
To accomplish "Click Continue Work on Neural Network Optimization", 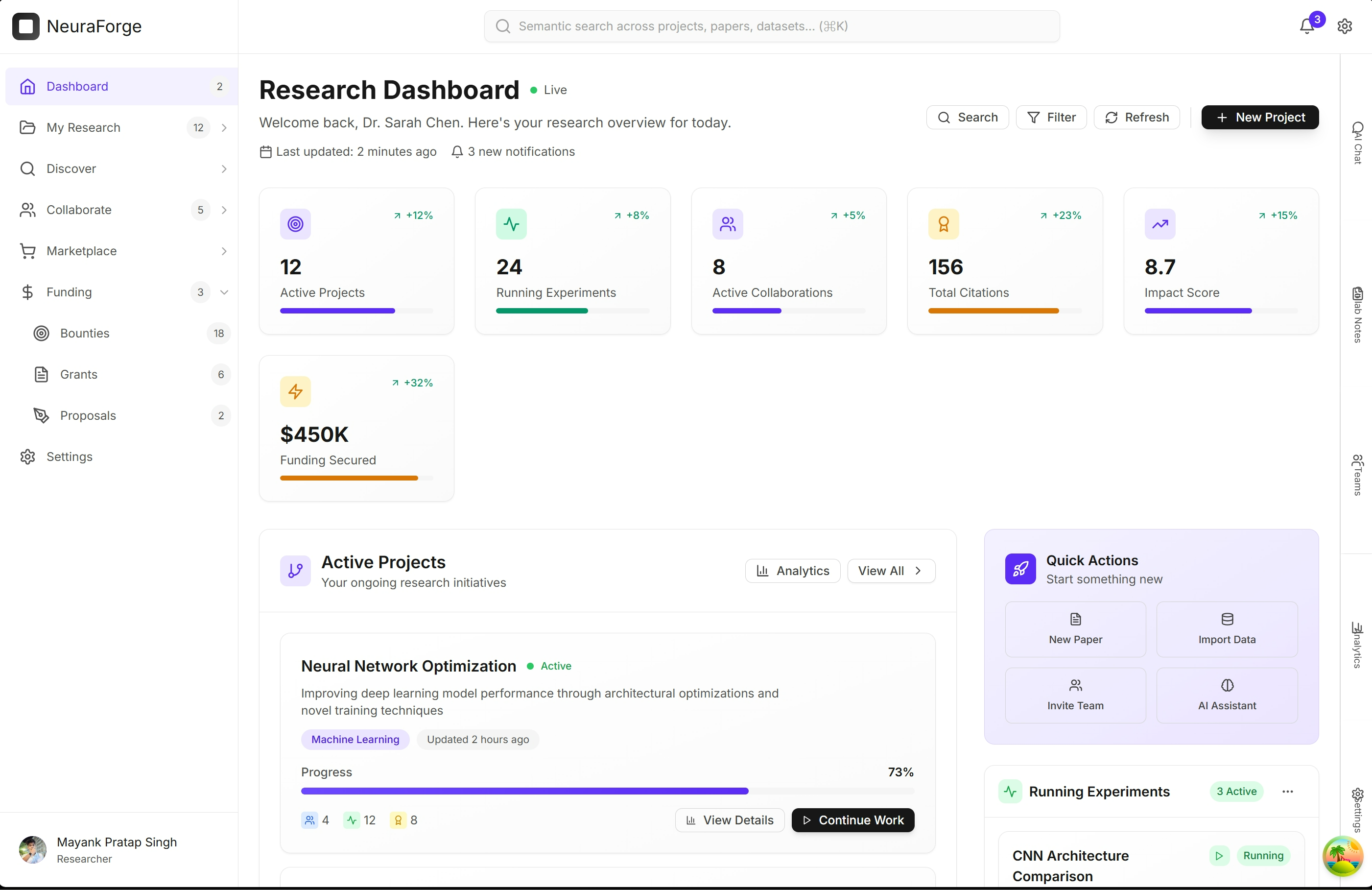I will 852,819.
